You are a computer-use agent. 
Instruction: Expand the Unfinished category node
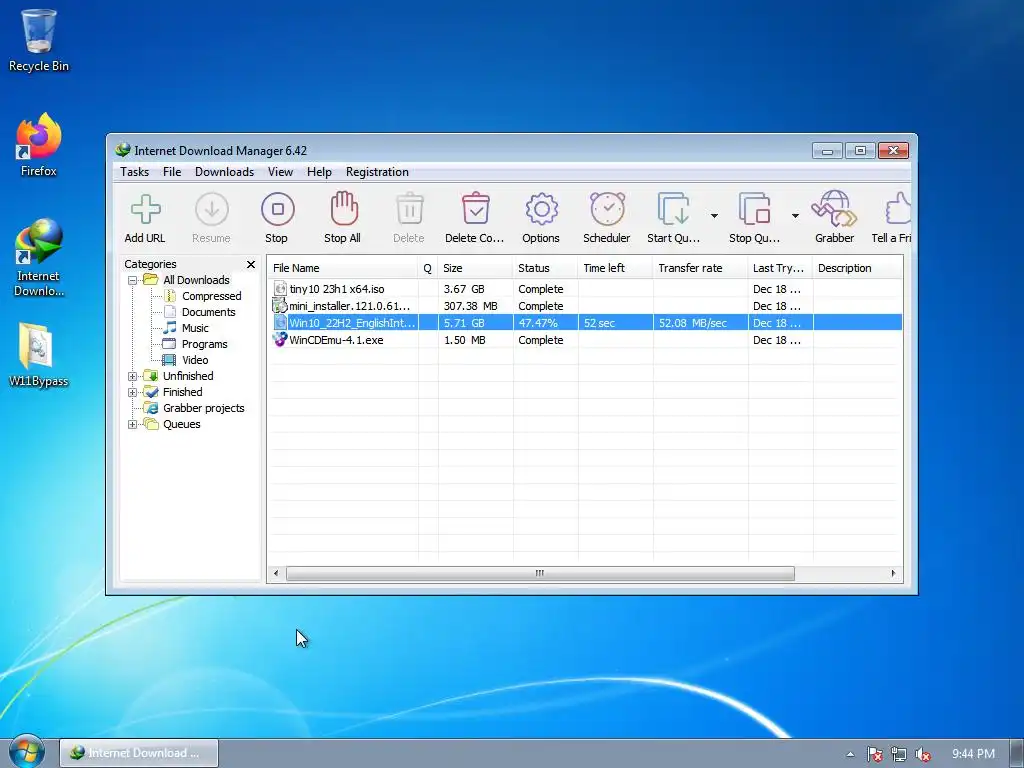pyautogui.click(x=133, y=376)
